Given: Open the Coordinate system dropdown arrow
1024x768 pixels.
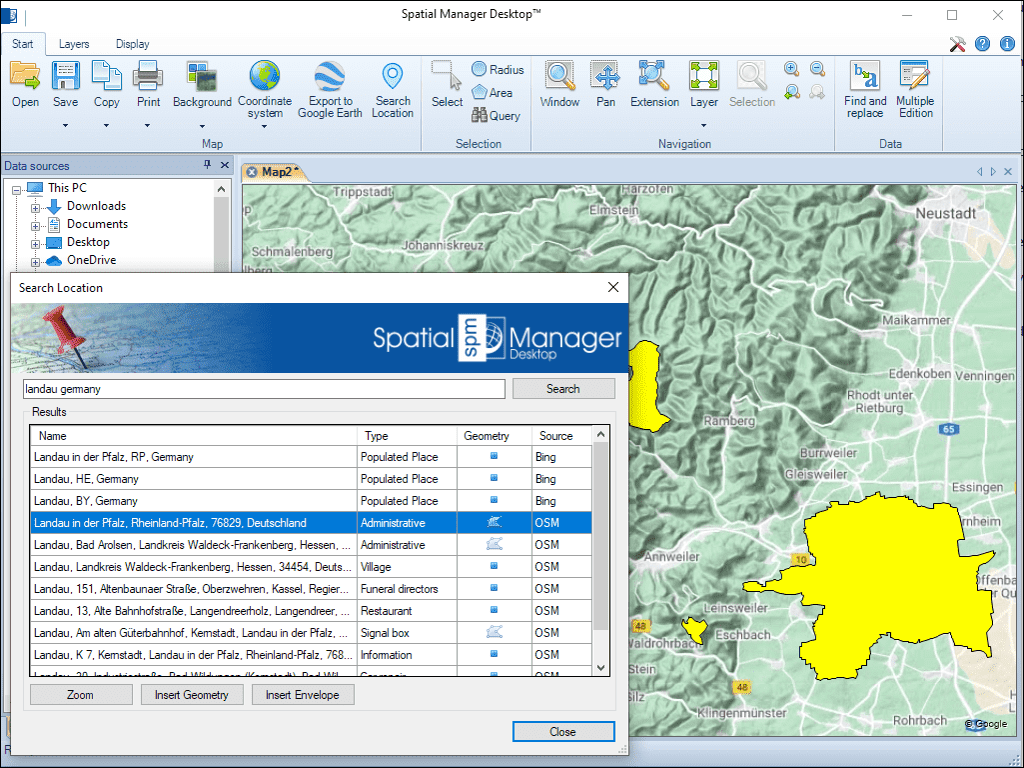Looking at the screenshot, I should click(264, 126).
